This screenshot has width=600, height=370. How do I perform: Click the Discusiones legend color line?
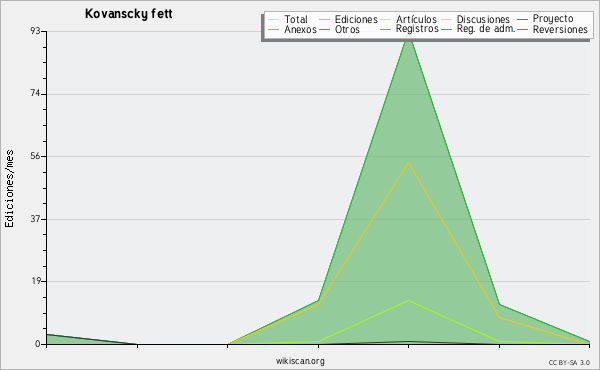447,20
